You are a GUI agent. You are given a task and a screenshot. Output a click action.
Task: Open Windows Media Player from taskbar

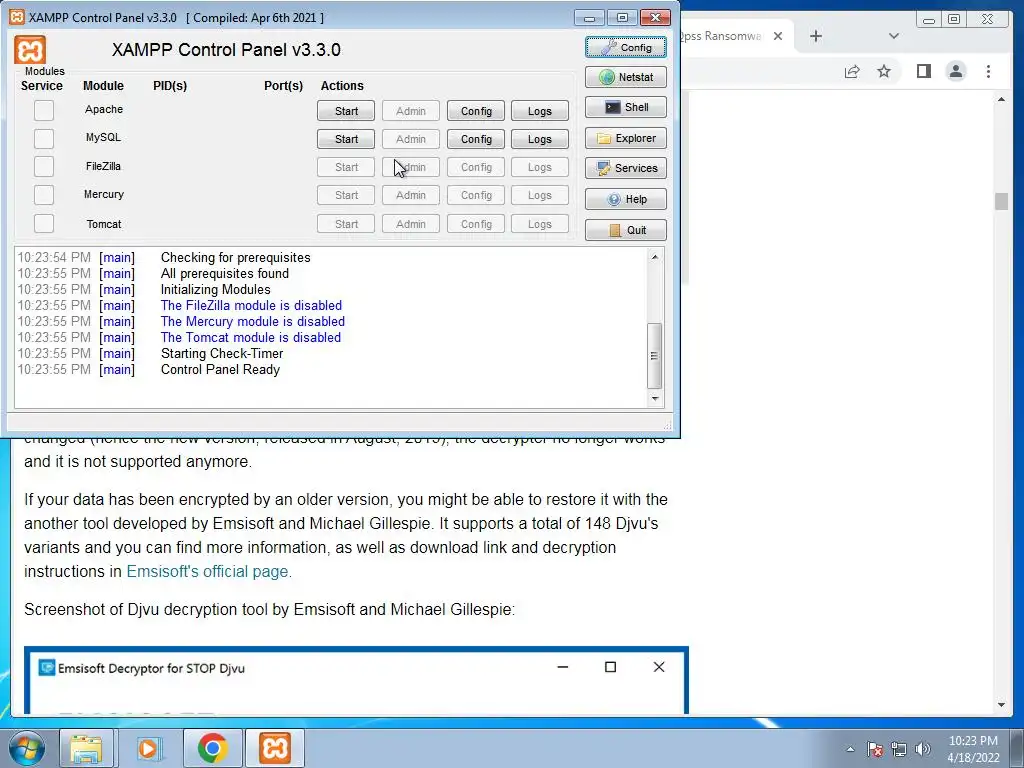click(x=148, y=748)
